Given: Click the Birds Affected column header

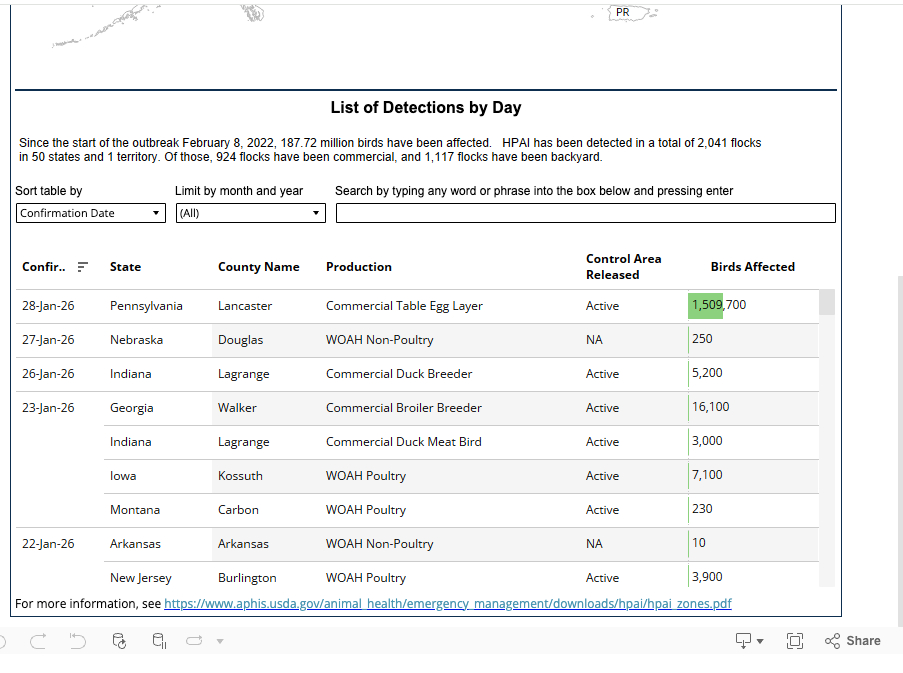Looking at the screenshot, I should coord(752,267).
